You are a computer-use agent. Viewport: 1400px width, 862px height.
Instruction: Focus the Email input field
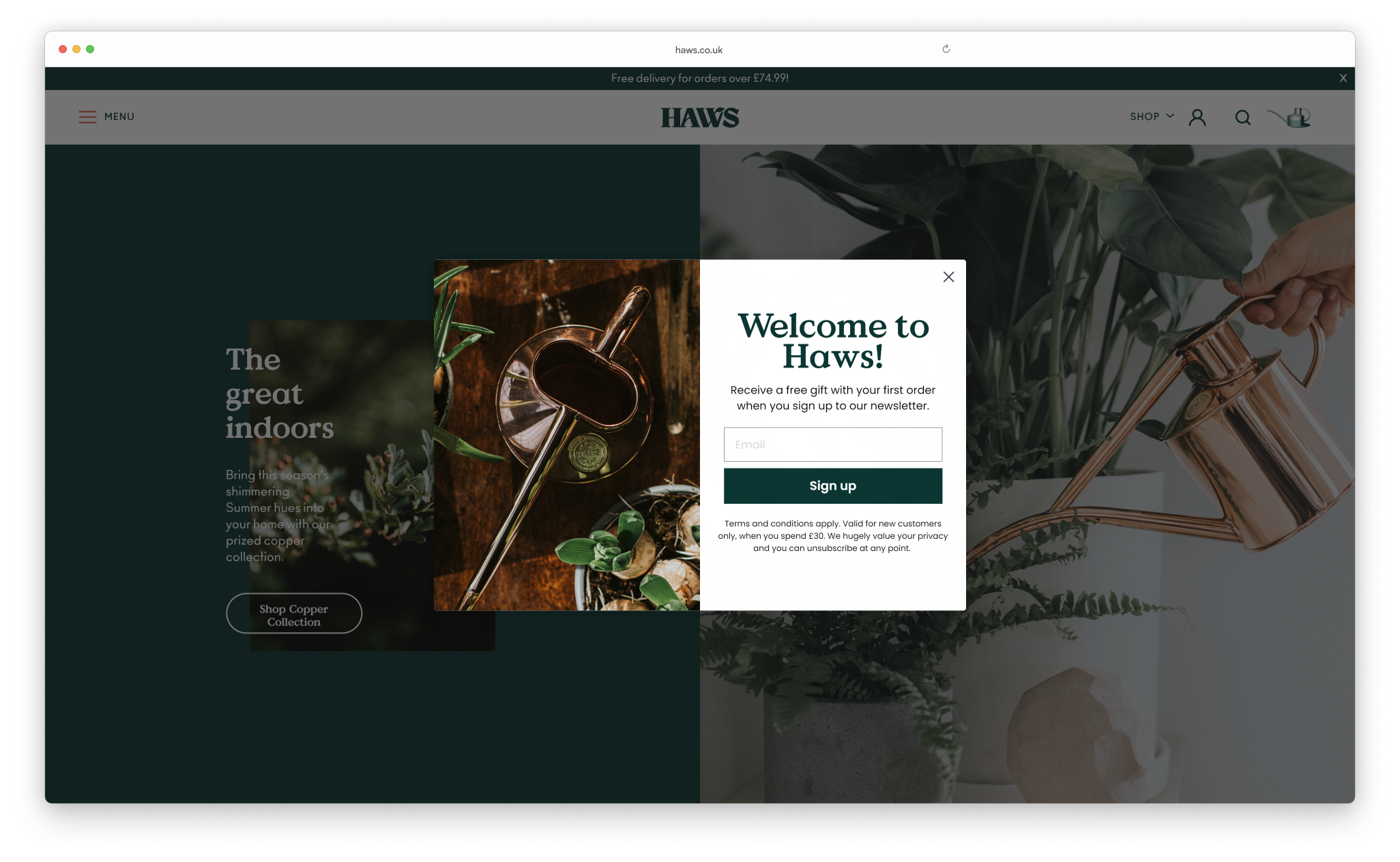pyautogui.click(x=833, y=444)
